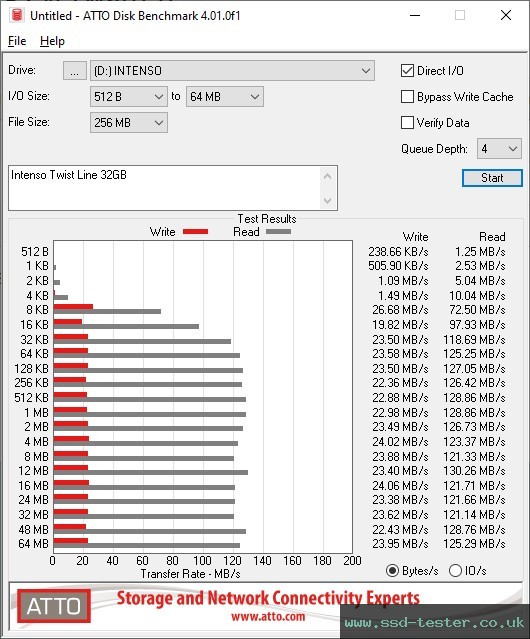530x639 pixels.
Task: Open the 512 B minimum I/O size dropdown
Action: [129, 97]
